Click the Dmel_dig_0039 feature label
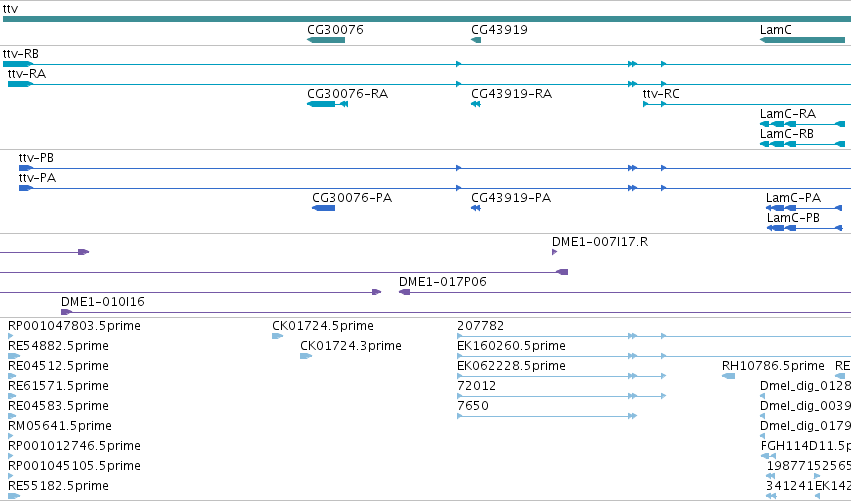The width and height of the screenshot is (851, 501). tap(805, 406)
